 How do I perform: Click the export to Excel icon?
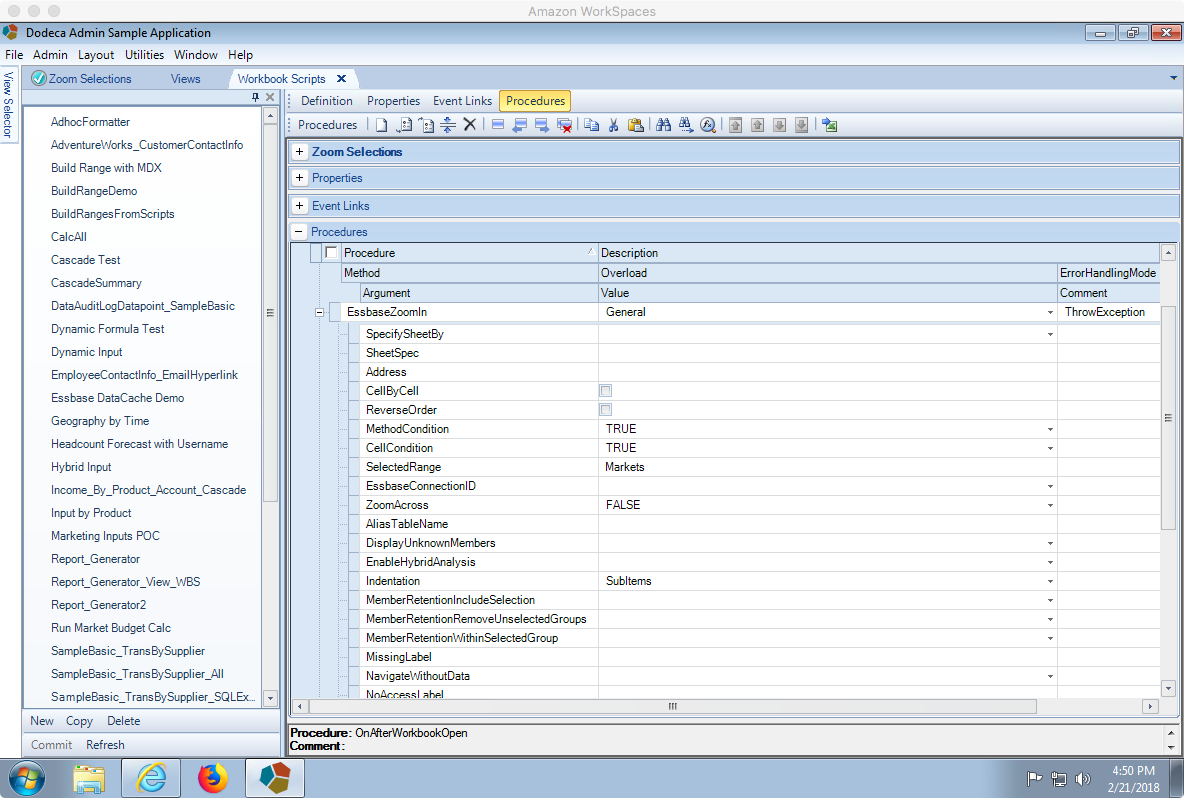(830, 125)
